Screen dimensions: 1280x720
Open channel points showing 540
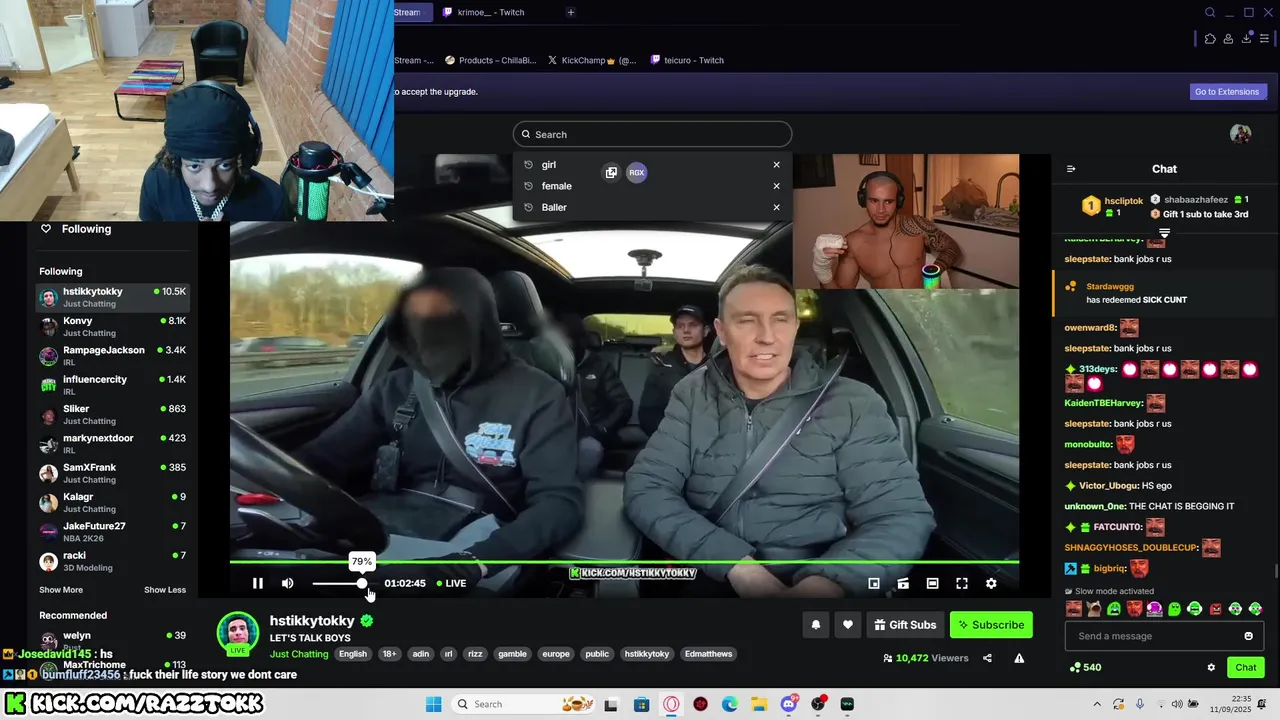tap(1085, 667)
